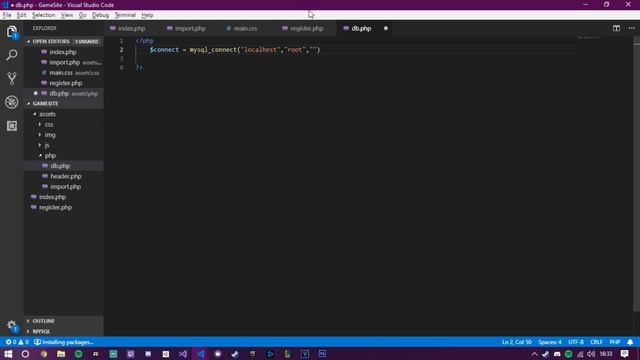Open File Explorer from the taskbar

point(61,354)
